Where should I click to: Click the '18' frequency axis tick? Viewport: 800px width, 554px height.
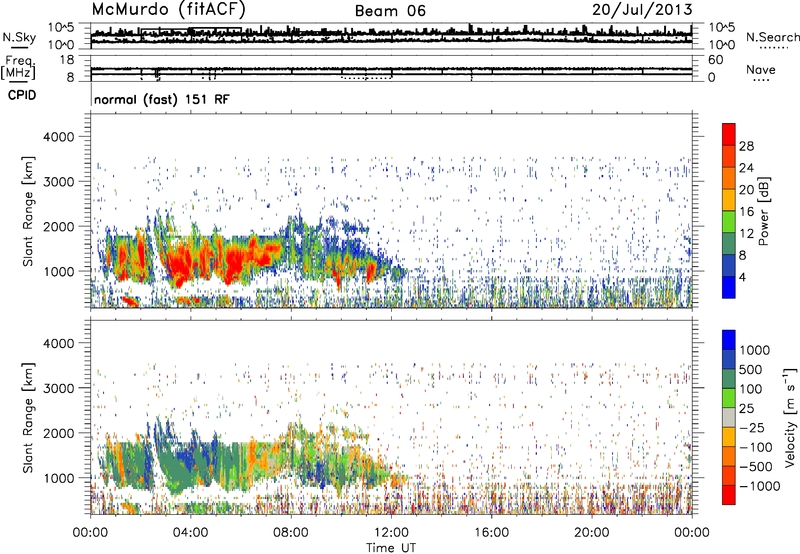[x=67, y=60]
